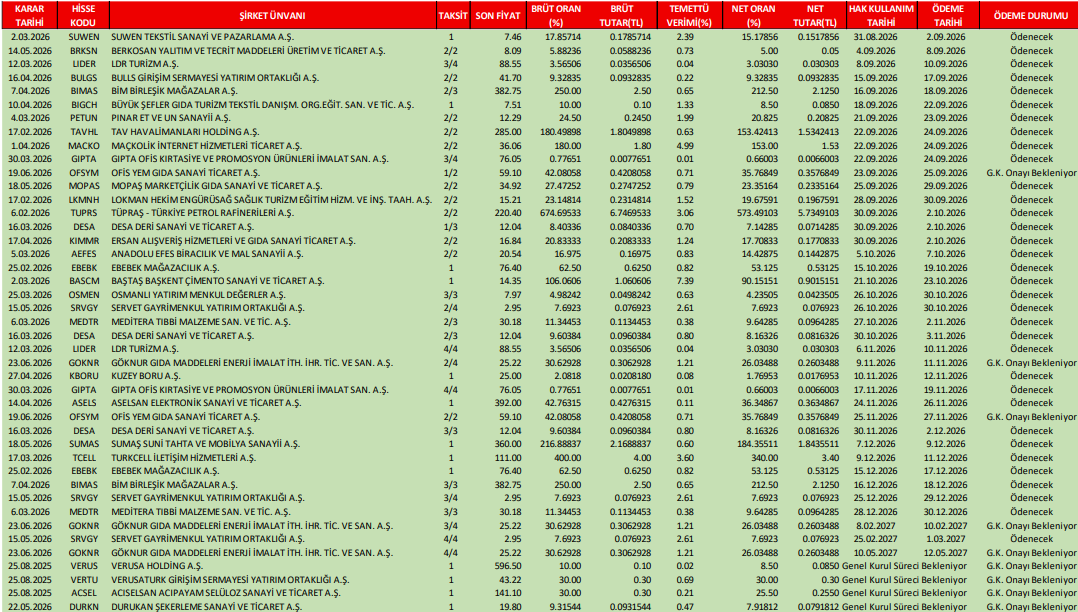Click the 674.69533 gross rate value

pos(562,213)
